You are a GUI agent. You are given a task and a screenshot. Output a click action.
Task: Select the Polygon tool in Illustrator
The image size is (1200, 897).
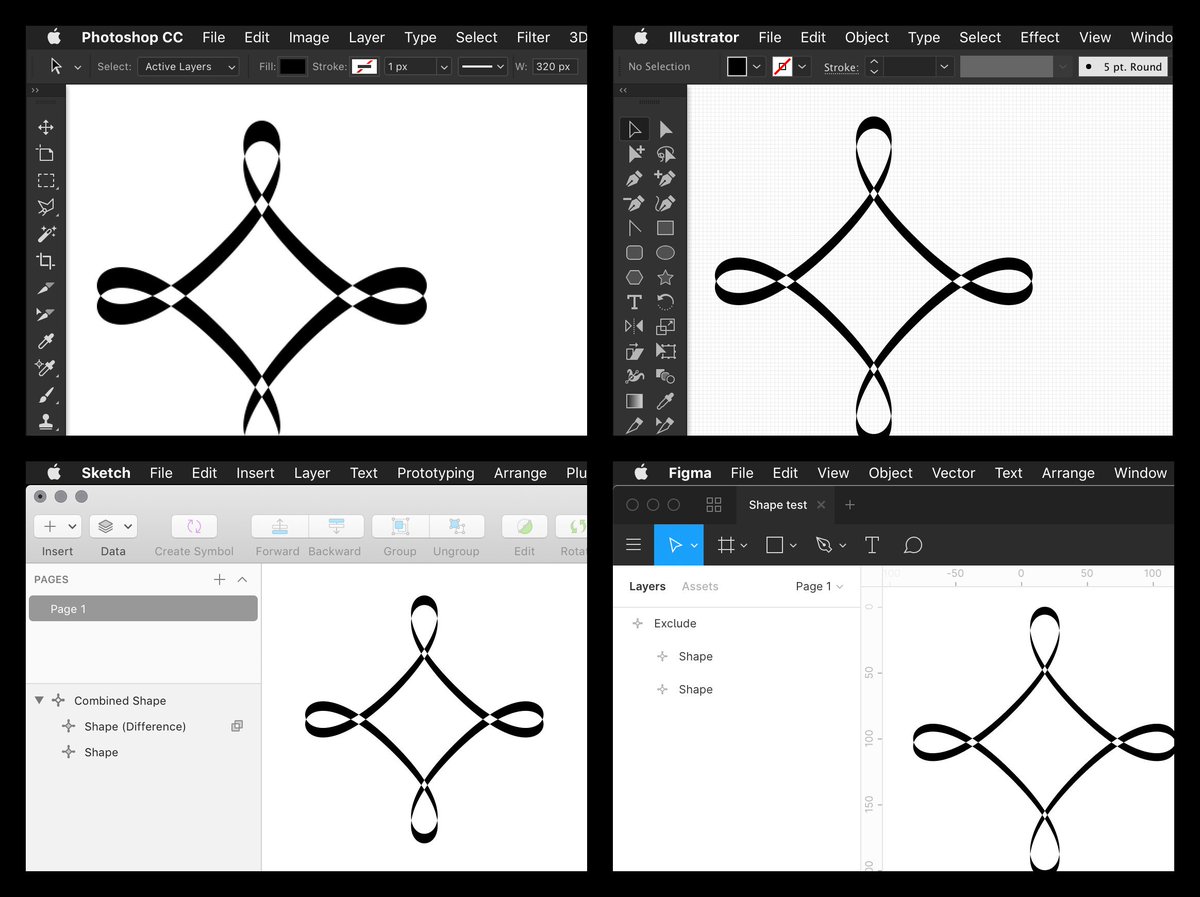coord(634,277)
